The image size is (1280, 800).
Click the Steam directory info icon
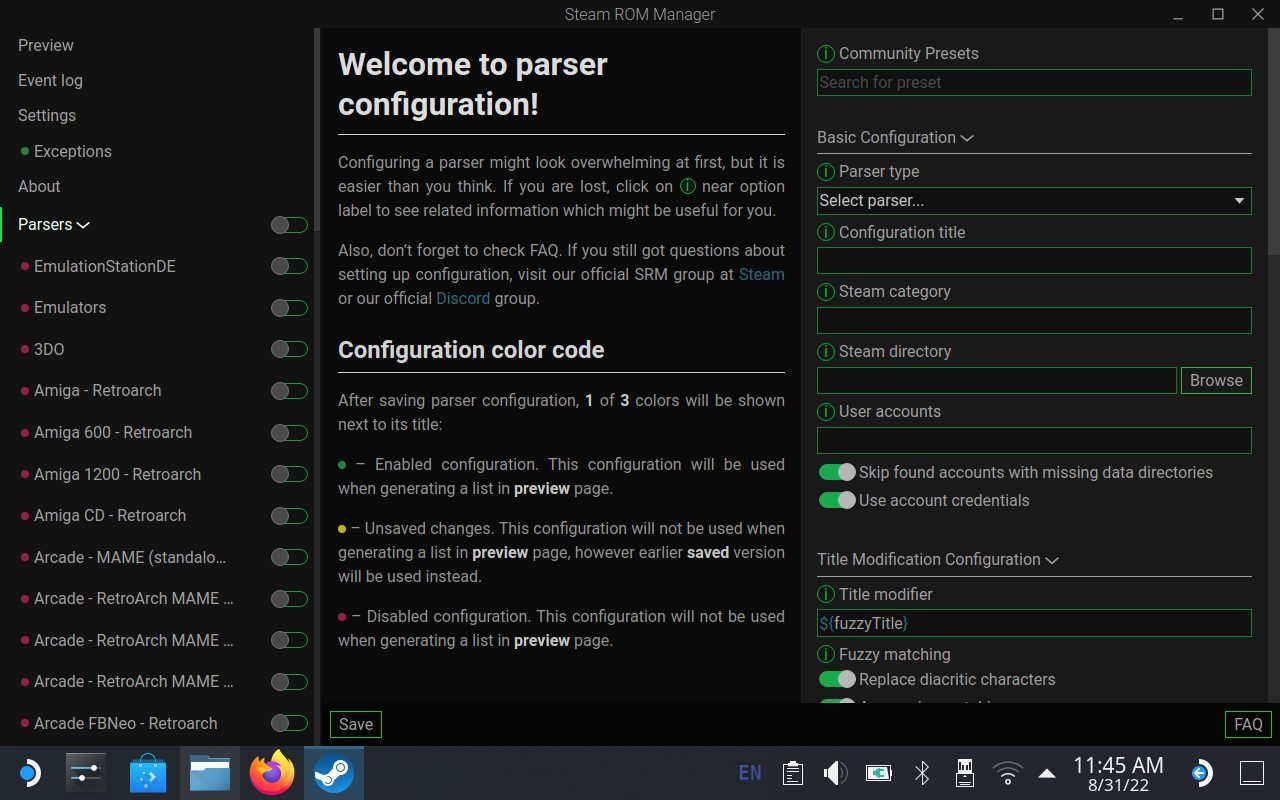825,351
